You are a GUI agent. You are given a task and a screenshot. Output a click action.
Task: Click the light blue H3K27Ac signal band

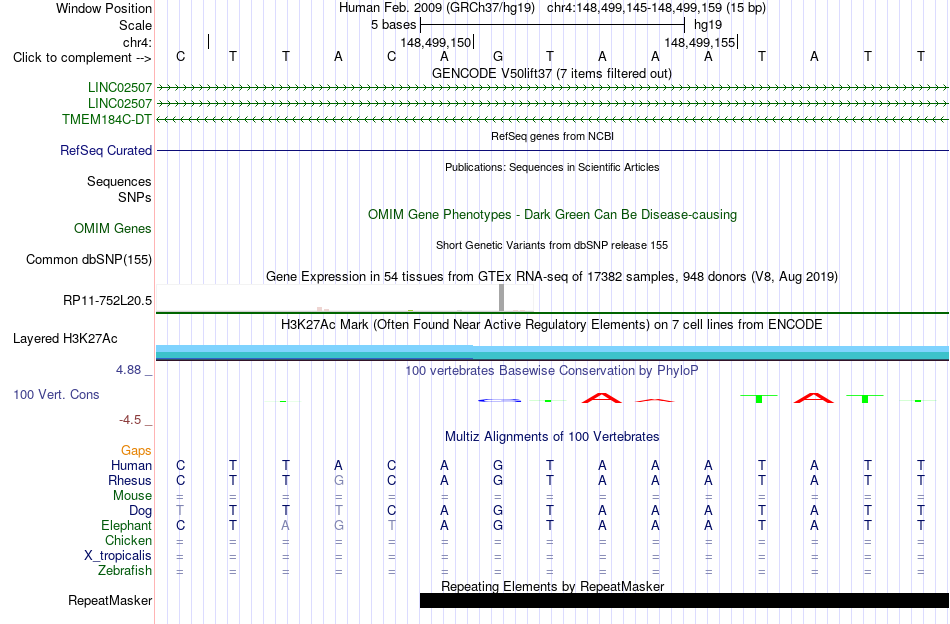552,350
